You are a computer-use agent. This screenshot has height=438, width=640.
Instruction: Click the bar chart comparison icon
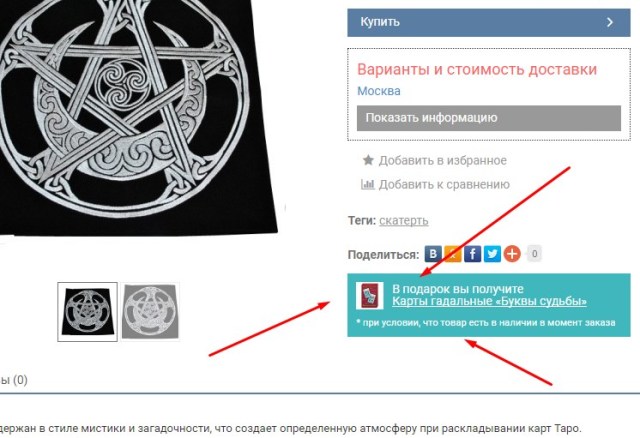click(367, 185)
